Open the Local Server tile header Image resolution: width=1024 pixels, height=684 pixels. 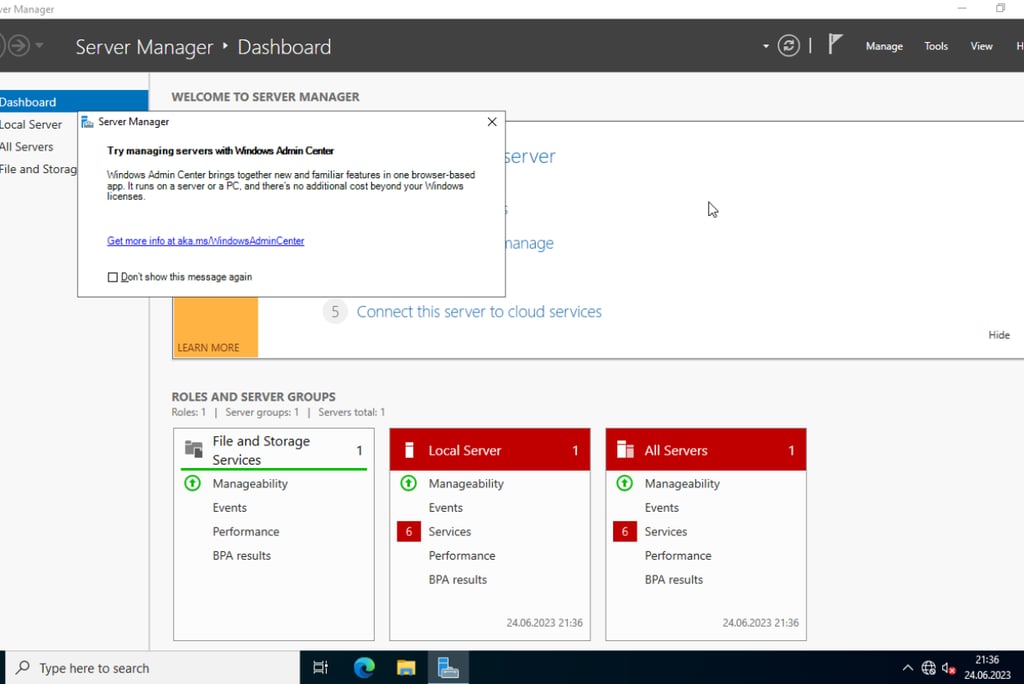pyautogui.click(x=490, y=449)
